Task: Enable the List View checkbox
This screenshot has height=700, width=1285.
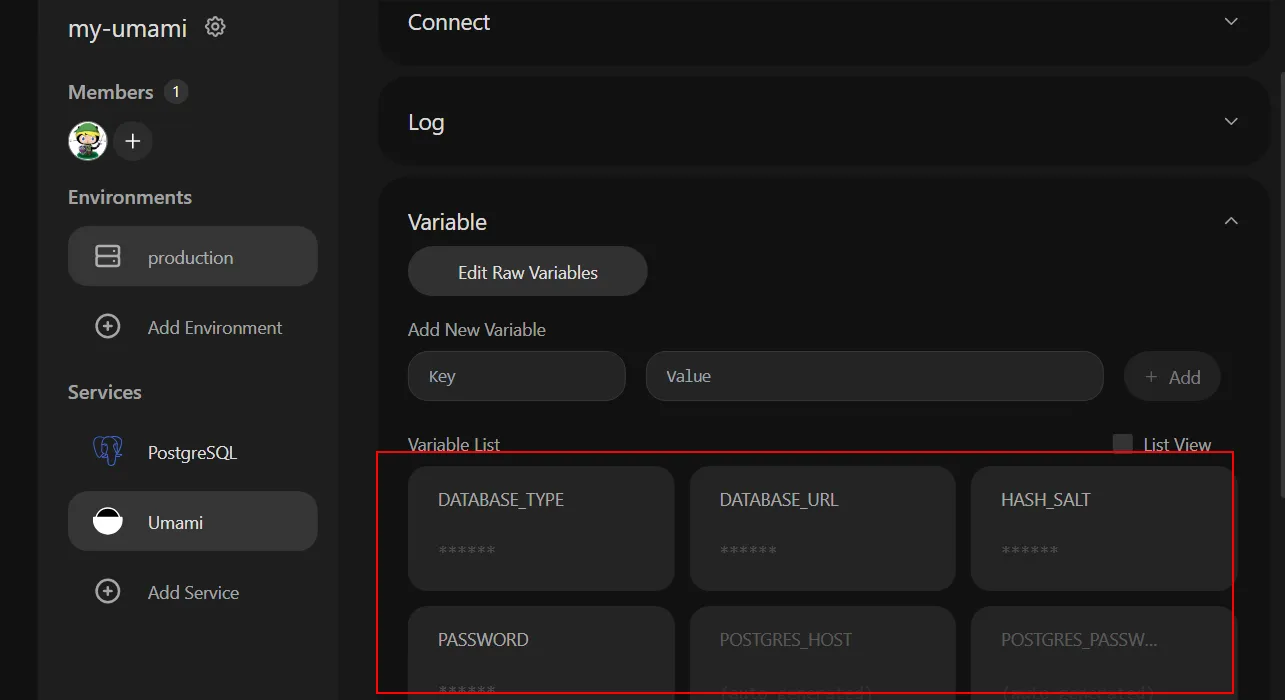Action: pos(1123,444)
